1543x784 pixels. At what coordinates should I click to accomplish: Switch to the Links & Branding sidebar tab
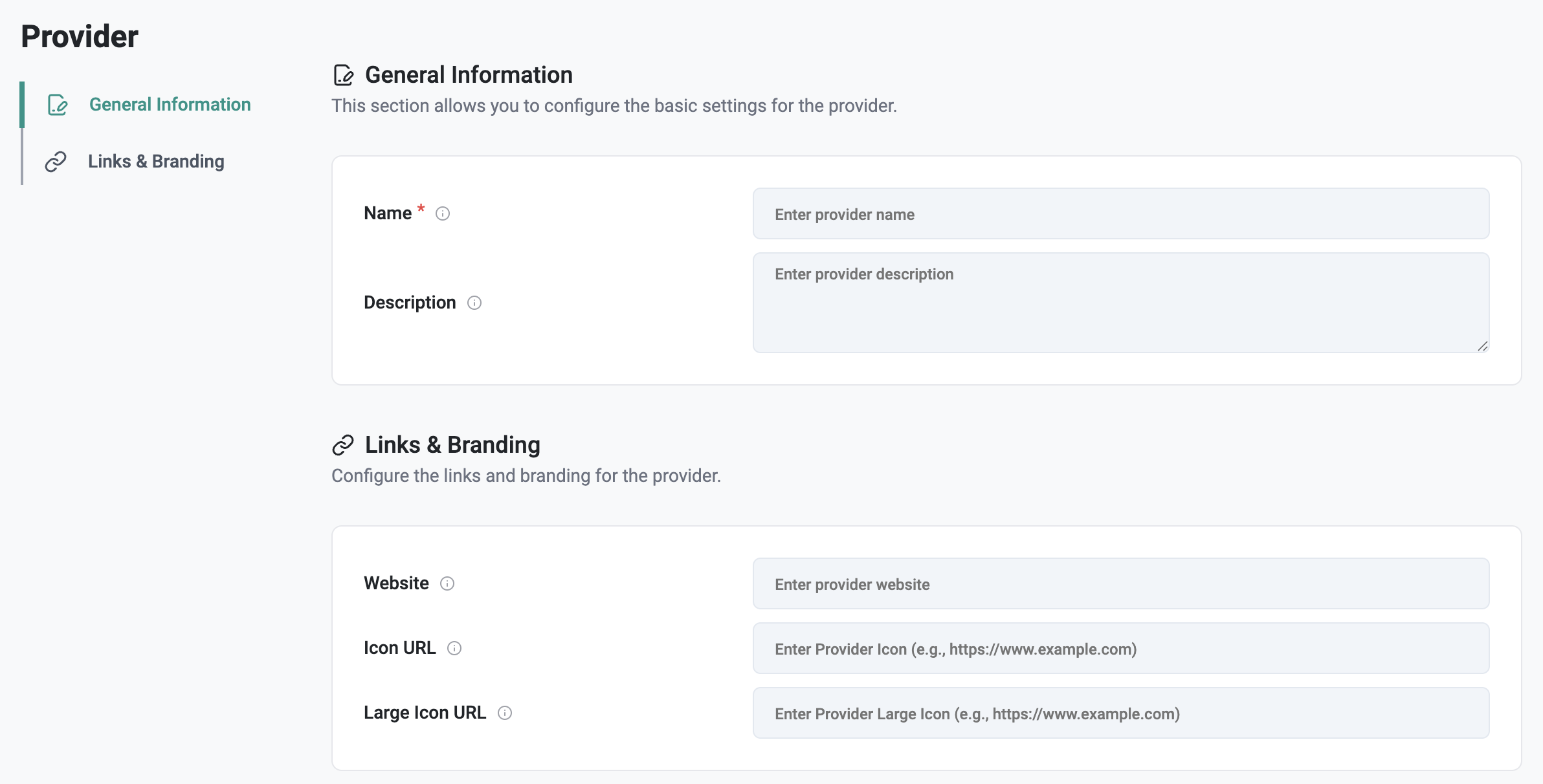[156, 162]
